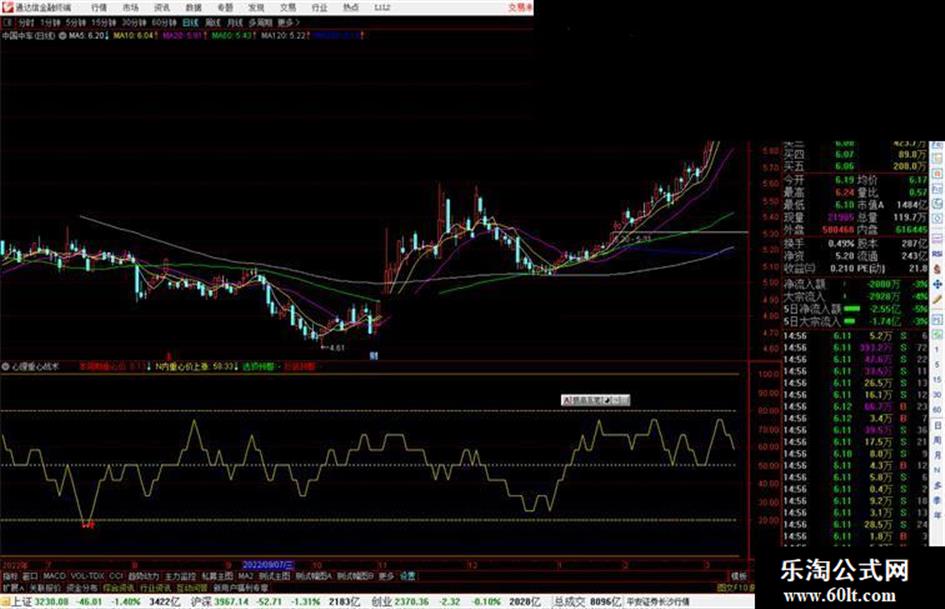
Task: Open the 多周期 multi-period view
Action: coord(260,22)
